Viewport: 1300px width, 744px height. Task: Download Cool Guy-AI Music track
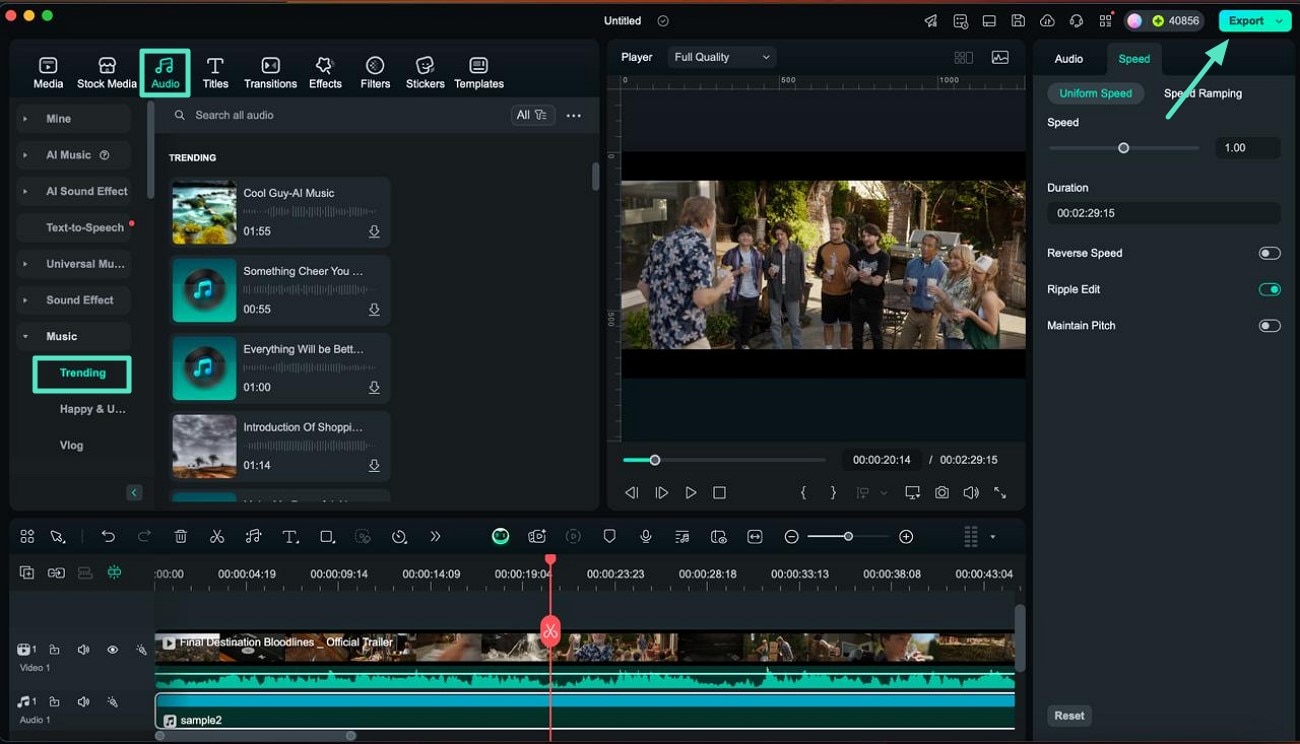click(x=374, y=232)
